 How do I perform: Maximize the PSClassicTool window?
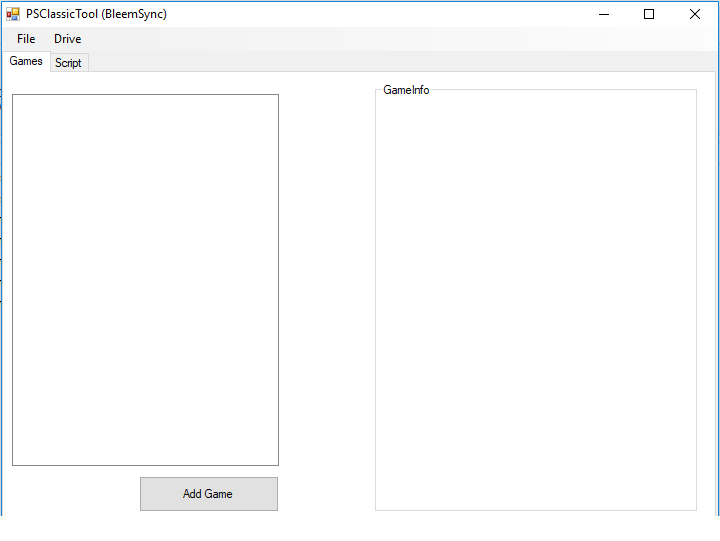[649, 14]
